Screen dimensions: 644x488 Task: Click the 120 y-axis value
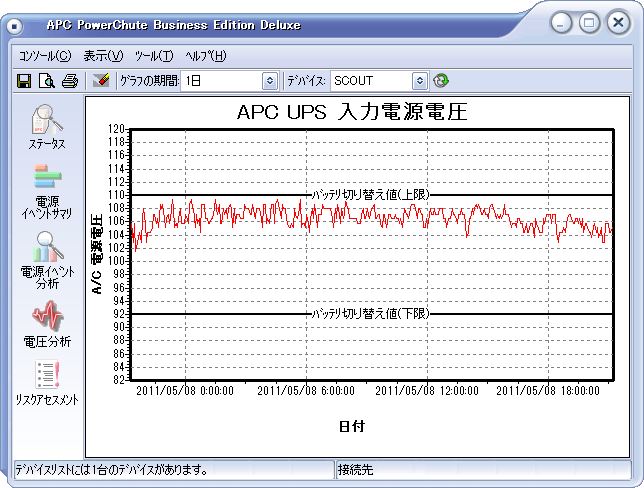tap(117, 129)
